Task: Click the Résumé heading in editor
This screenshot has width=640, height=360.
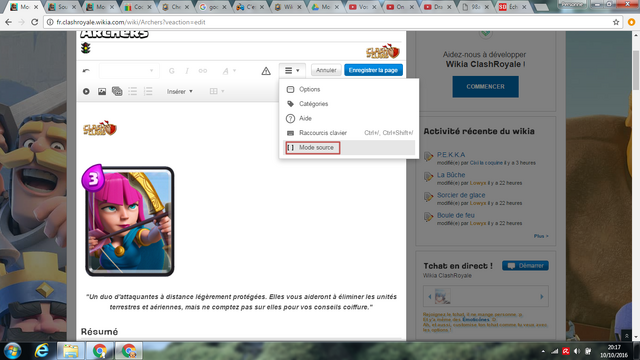Action: pyautogui.click(x=99, y=331)
